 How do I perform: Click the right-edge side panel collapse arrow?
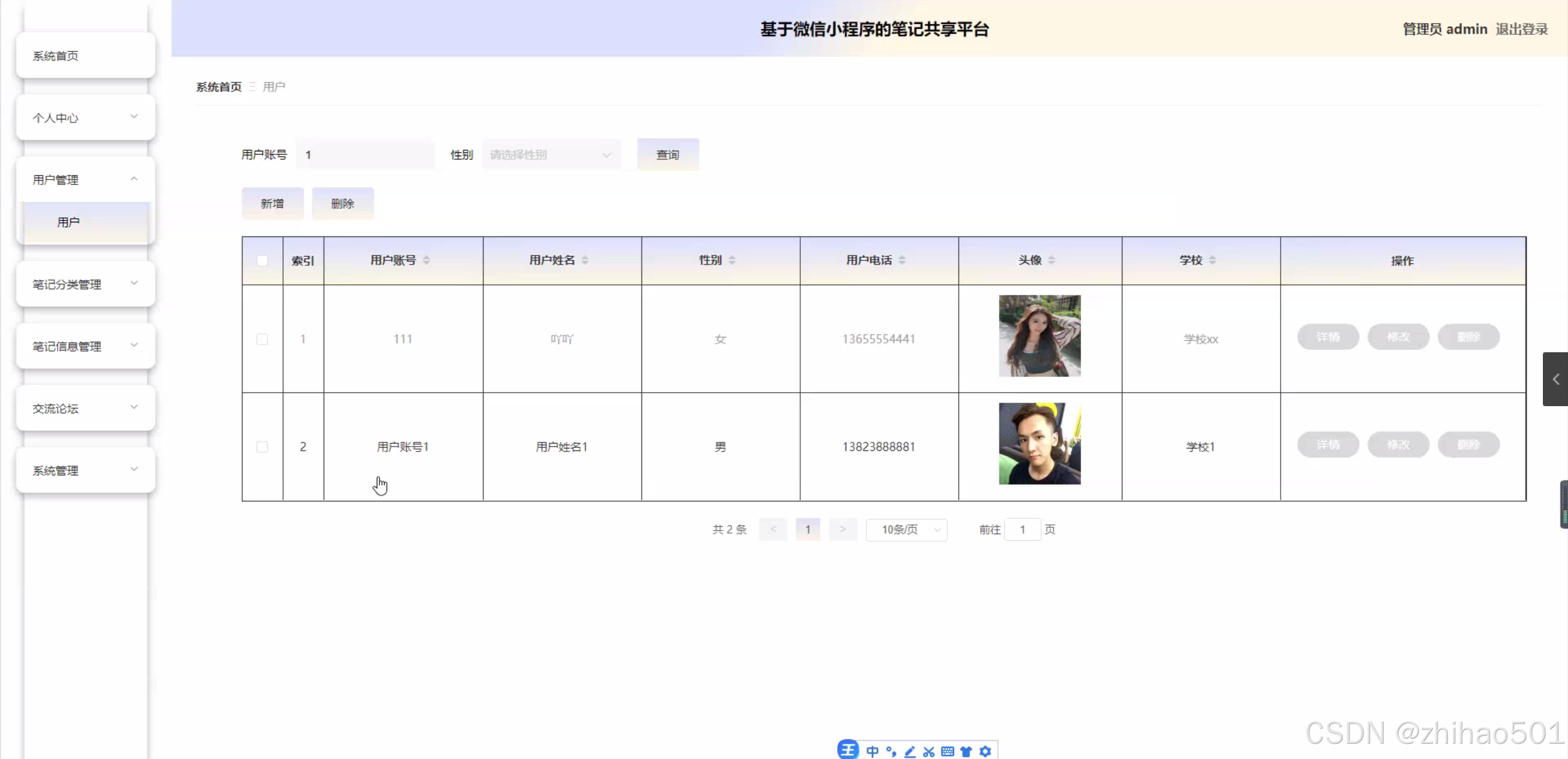(x=1555, y=379)
